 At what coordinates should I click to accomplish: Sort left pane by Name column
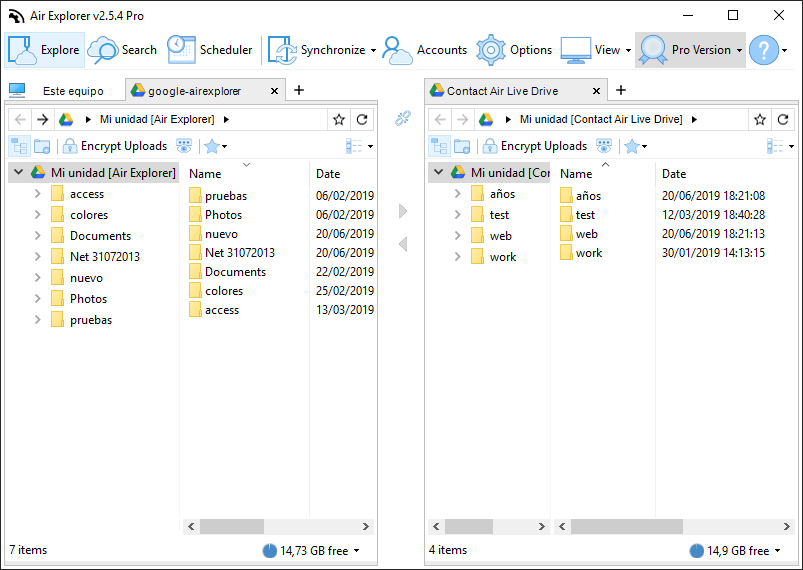coord(246,174)
